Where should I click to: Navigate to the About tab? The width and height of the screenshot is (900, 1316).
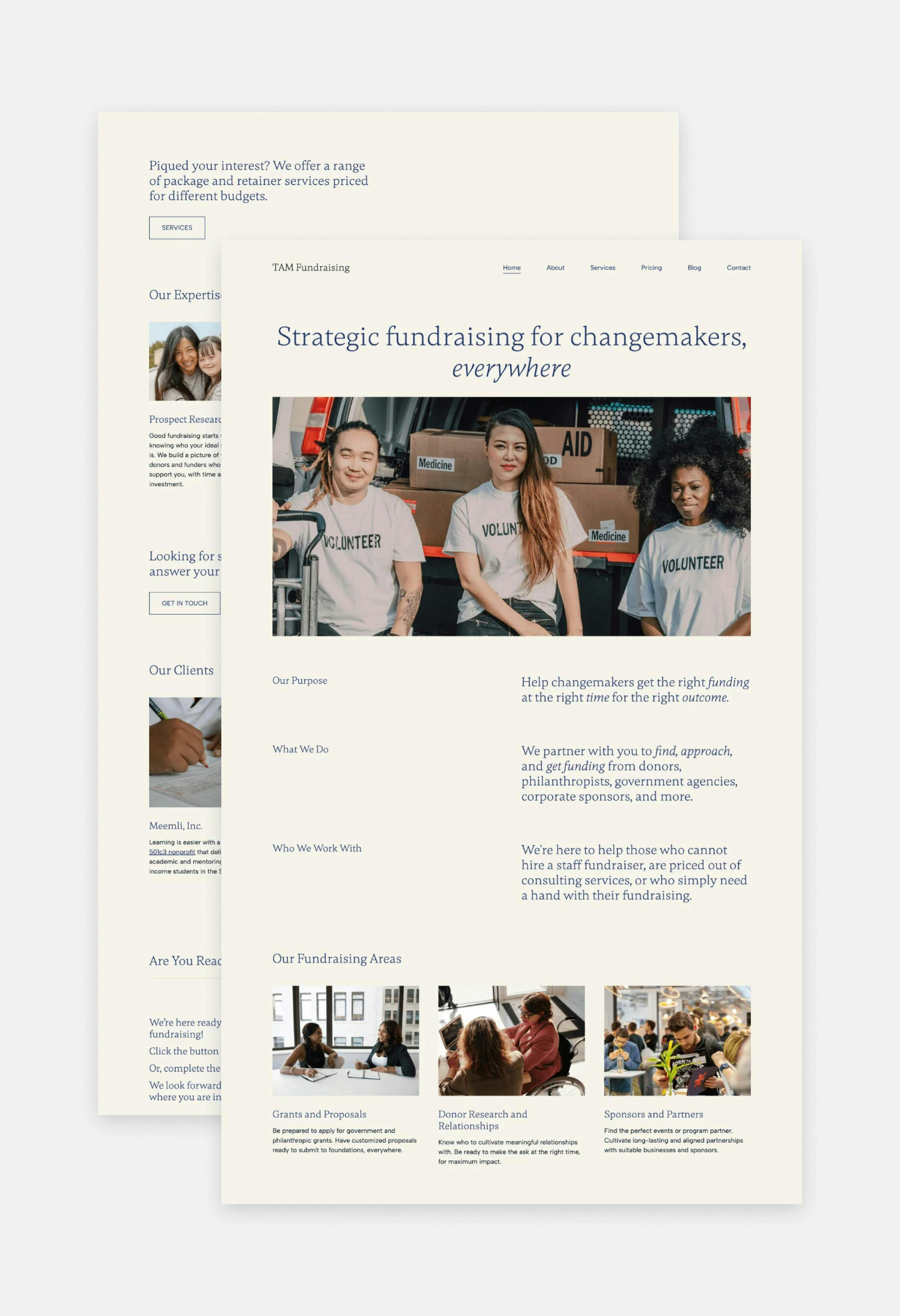click(x=554, y=268)
